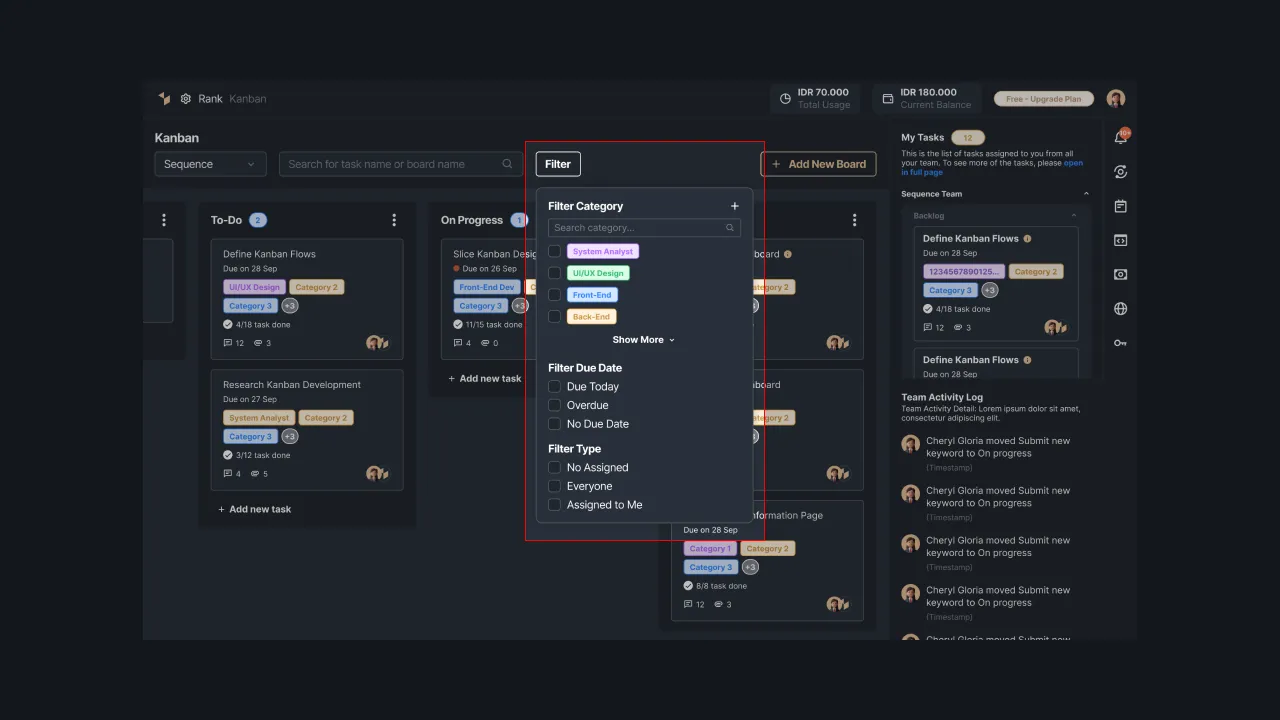Open three-dot menu of leftmost cut-off column
1280x720 pixels.
(x=164, y=220)
